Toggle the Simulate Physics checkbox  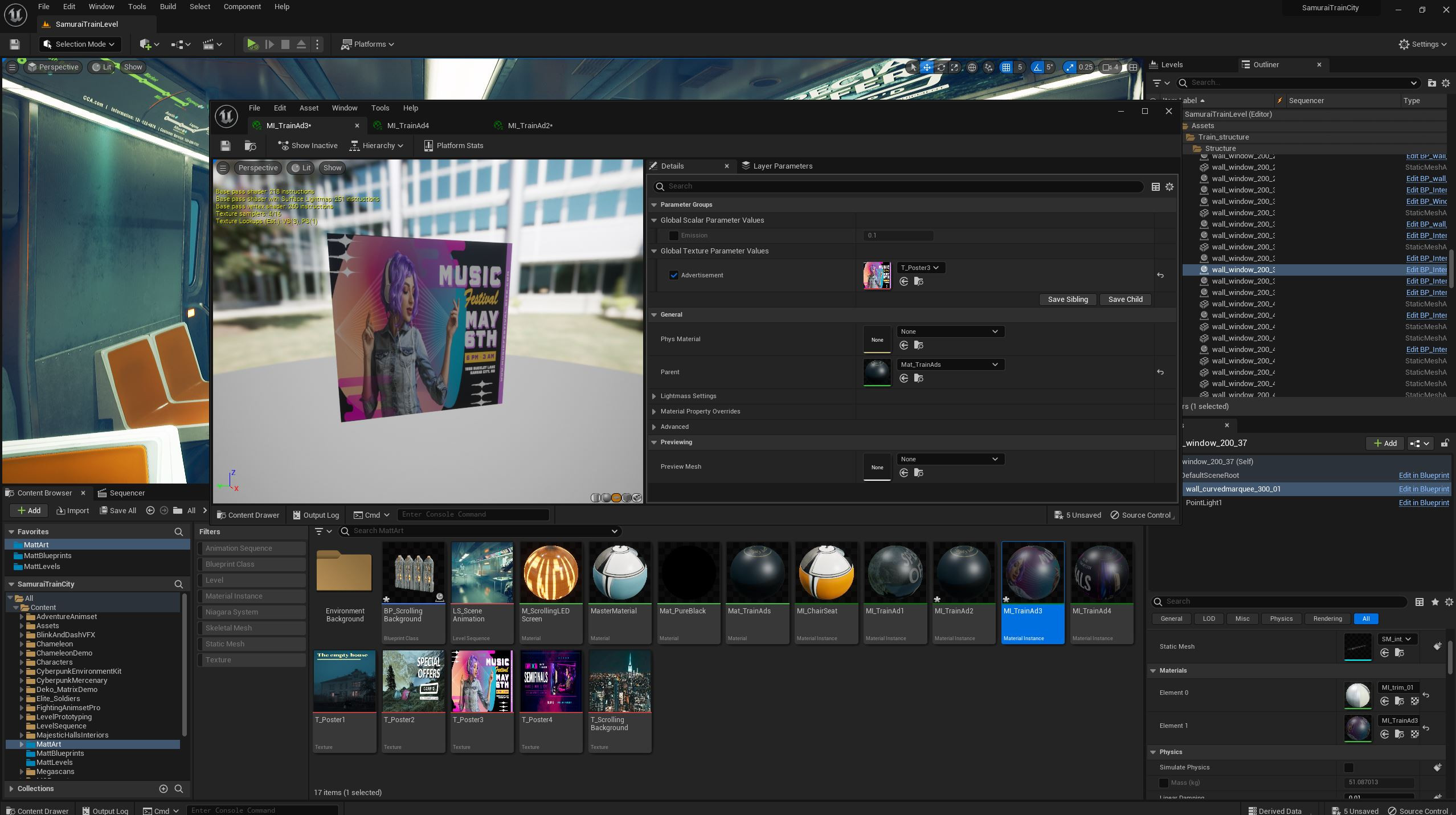tap(1348, 768)
